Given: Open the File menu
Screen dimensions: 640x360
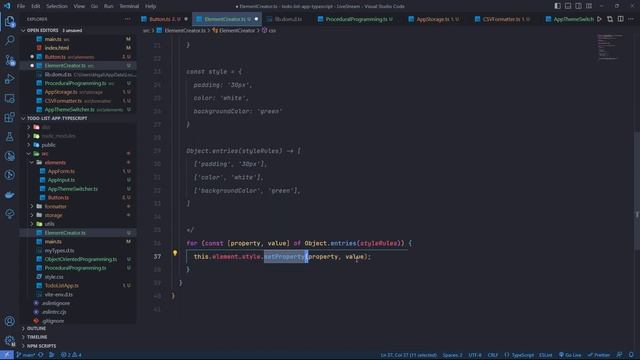Looking at the screenshot, I should click(x=21, y=6).
